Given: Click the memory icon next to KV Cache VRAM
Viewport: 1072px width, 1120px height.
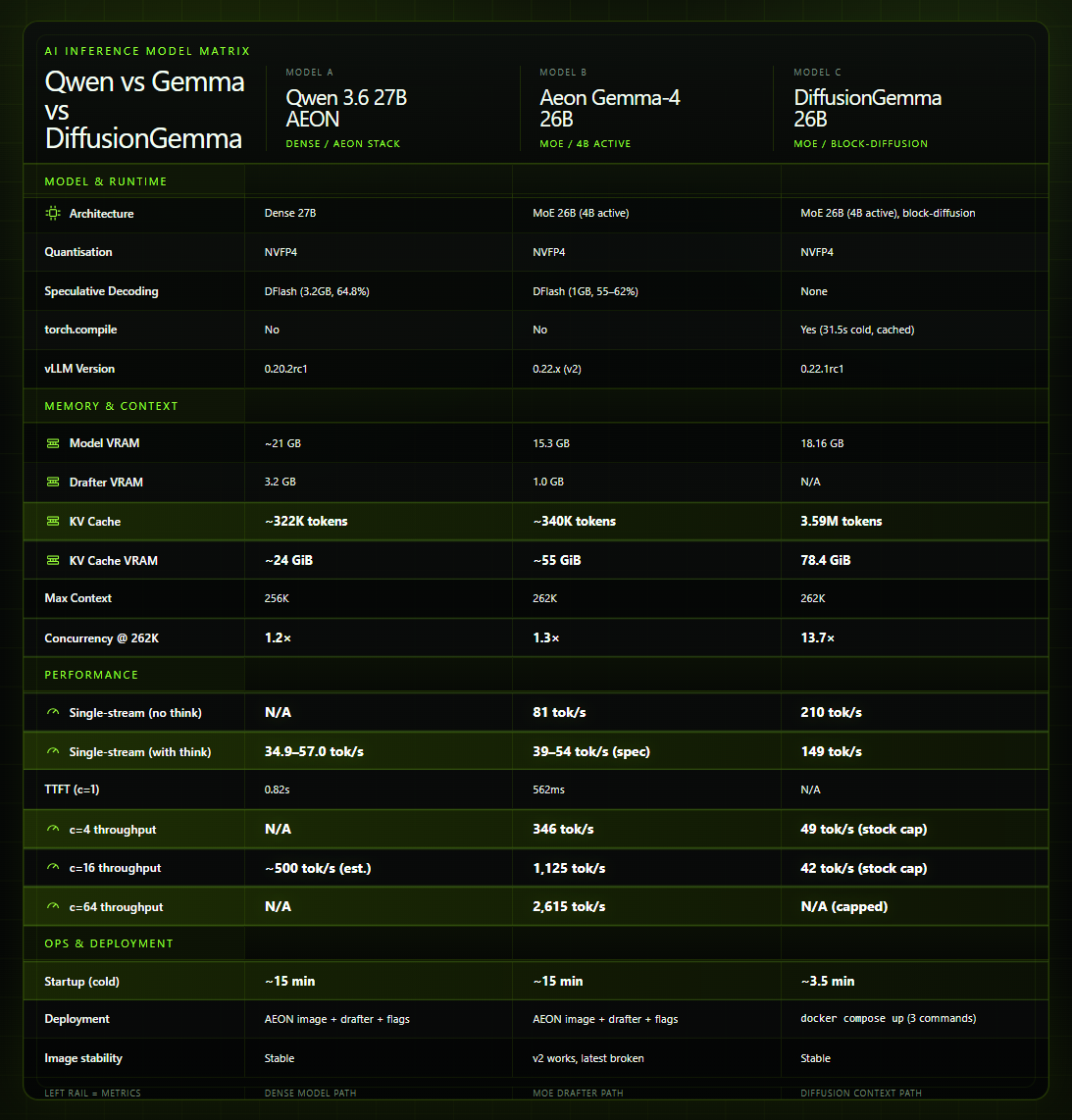Looking at the screenshot, I should 53,561.
